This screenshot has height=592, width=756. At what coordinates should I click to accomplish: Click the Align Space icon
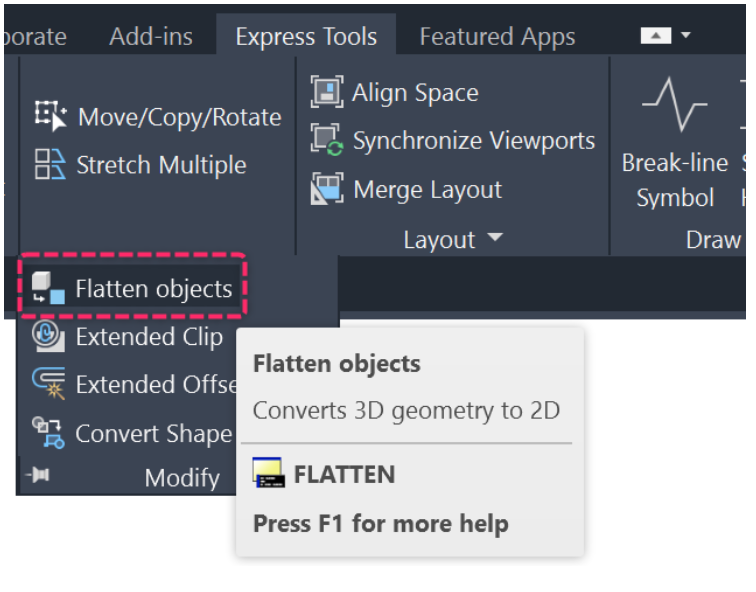(x=327, y=92)
